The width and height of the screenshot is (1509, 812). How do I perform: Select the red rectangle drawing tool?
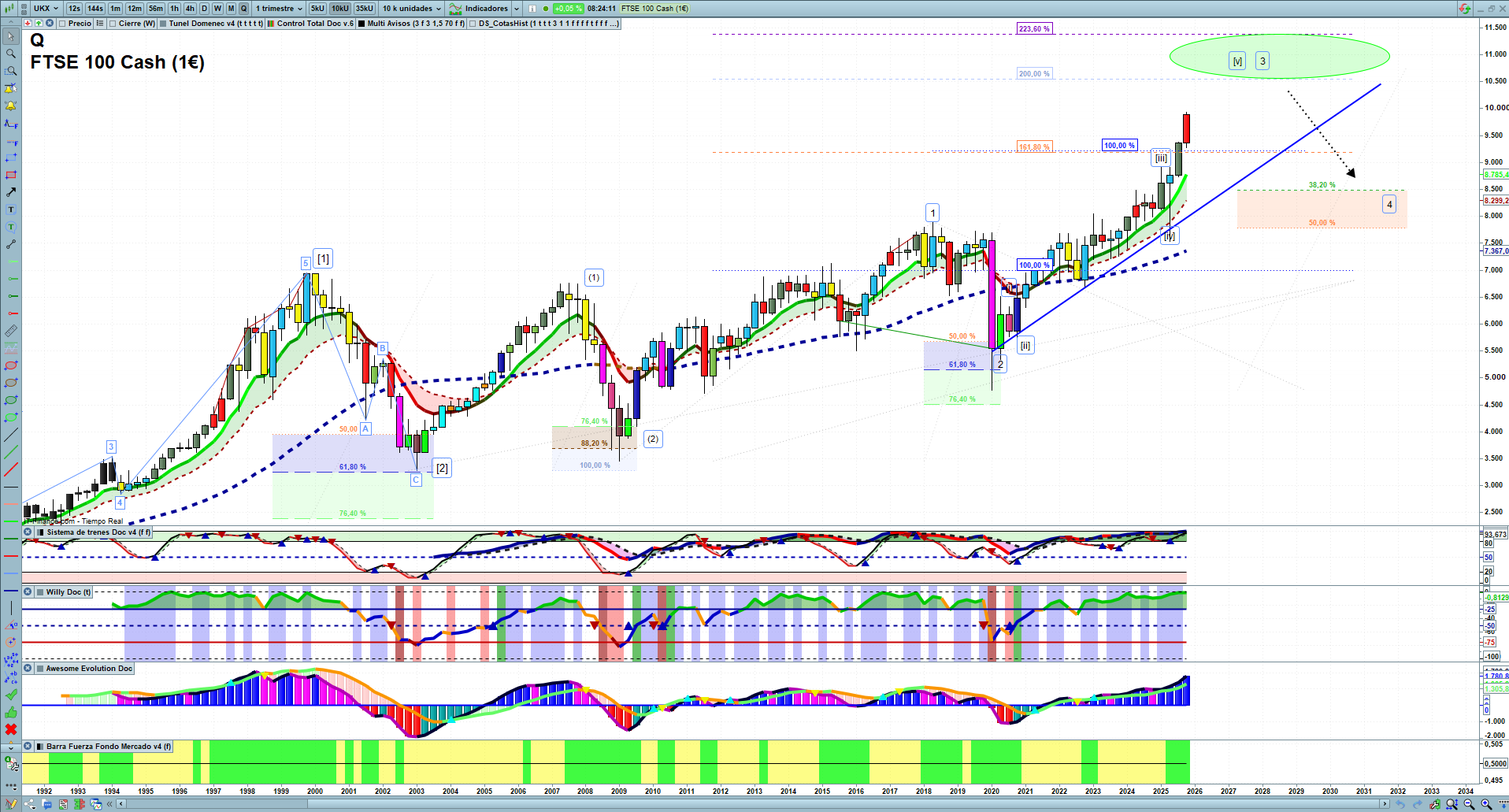point(11,175)
